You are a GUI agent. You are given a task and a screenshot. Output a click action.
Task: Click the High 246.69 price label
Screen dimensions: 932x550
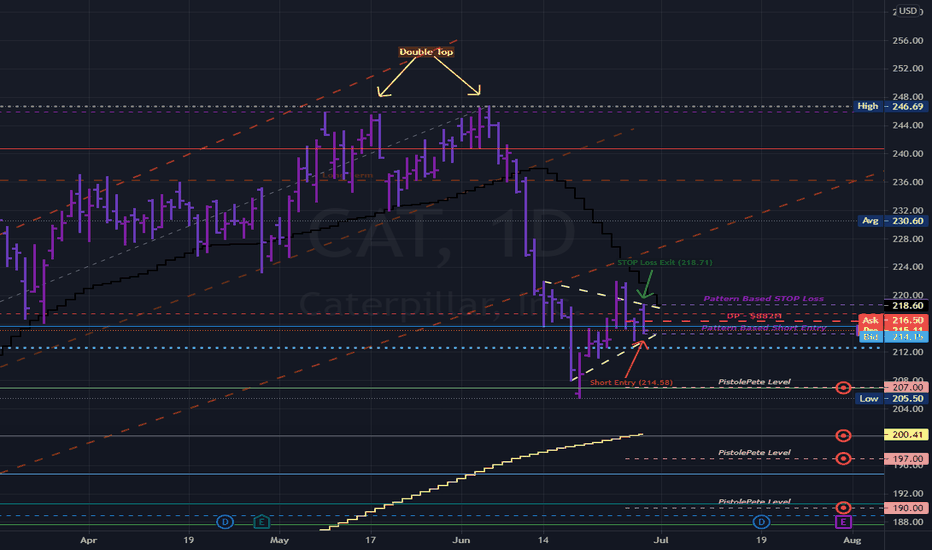pos(890,106)
